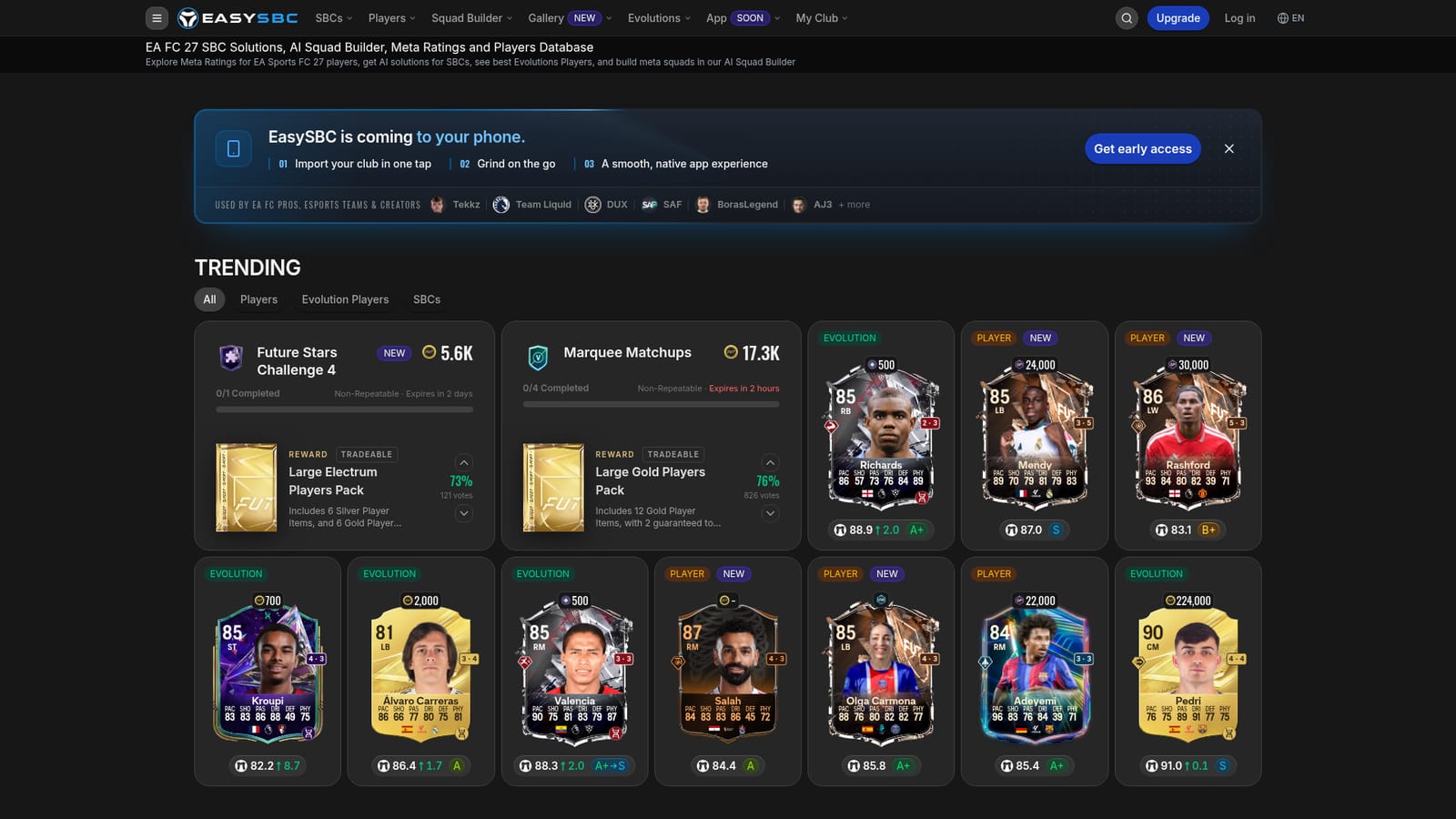Open the hamburger menu icon
The image size is (1456, 819).
point(157,18)
